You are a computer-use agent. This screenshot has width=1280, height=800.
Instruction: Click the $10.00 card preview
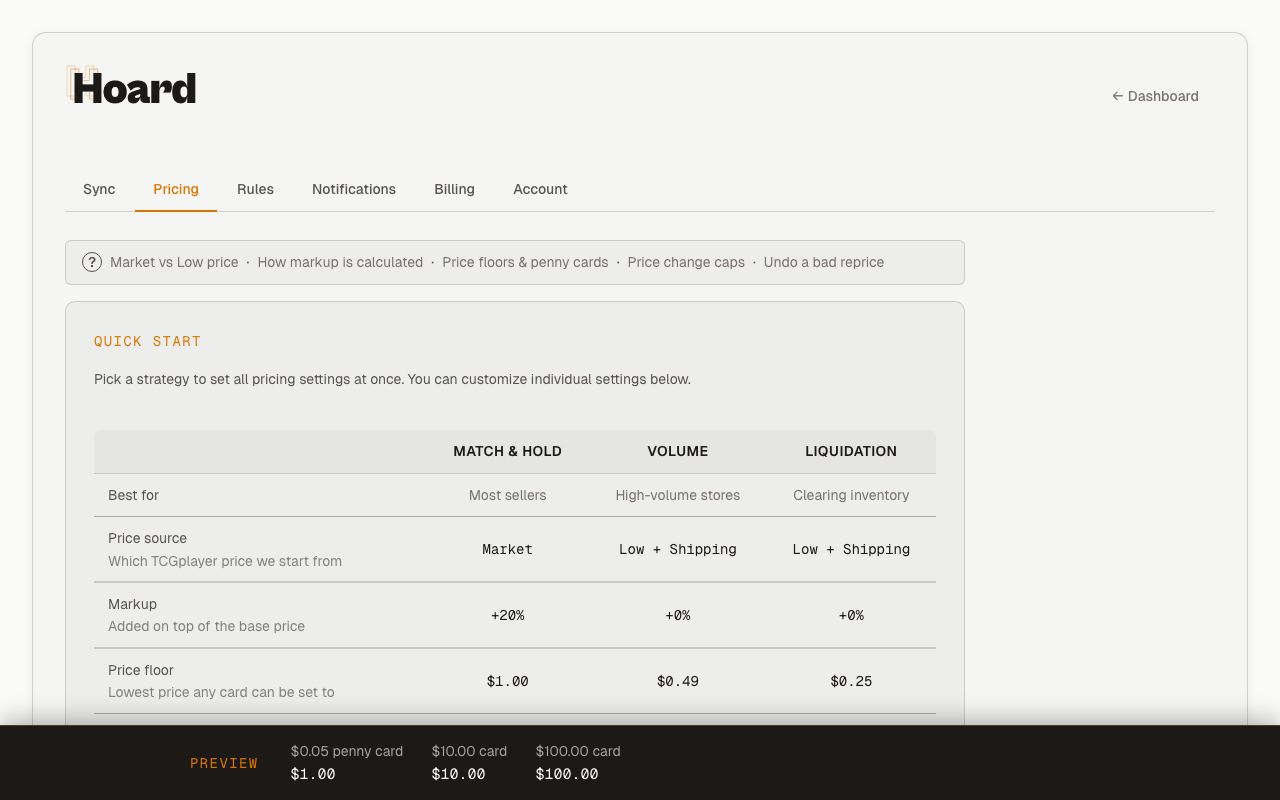click(469, 762)
